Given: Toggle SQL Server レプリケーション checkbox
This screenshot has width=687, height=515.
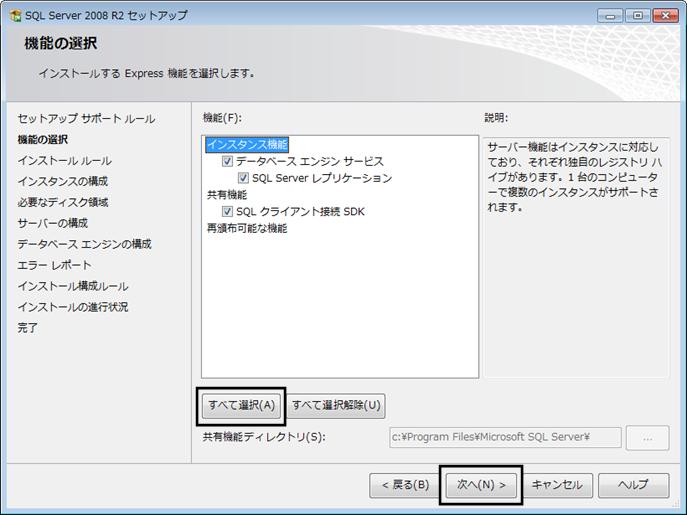Looking at the screenshot, I should point(243,178).
